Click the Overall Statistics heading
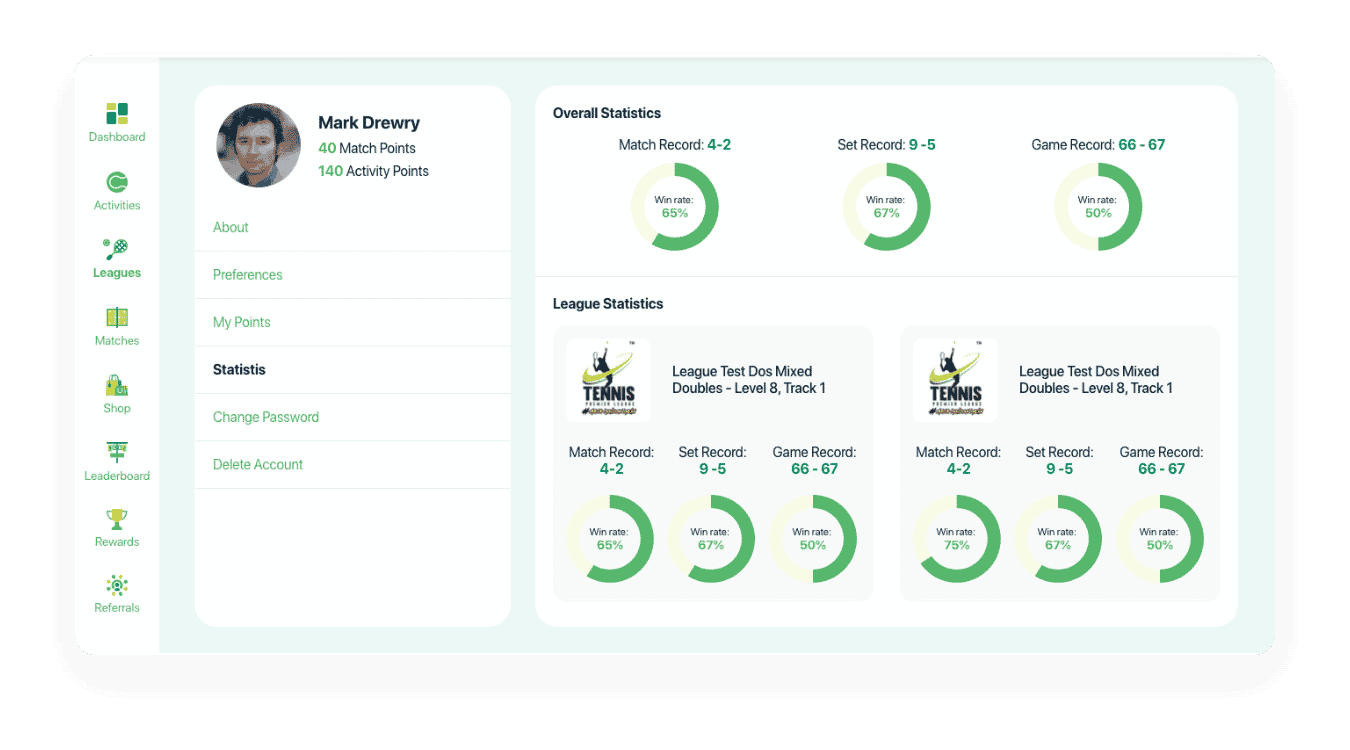Image resolution: width=1350 pixels, height=750 pixels. 607,113
